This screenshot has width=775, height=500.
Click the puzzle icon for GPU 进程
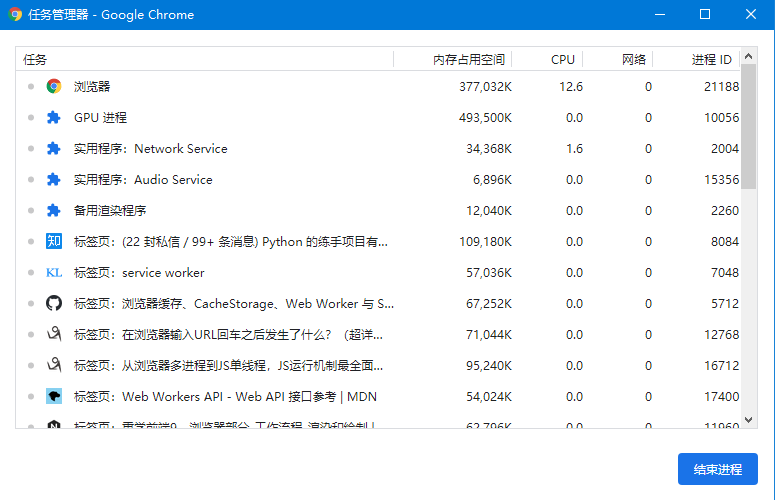[x=54, y=118]
